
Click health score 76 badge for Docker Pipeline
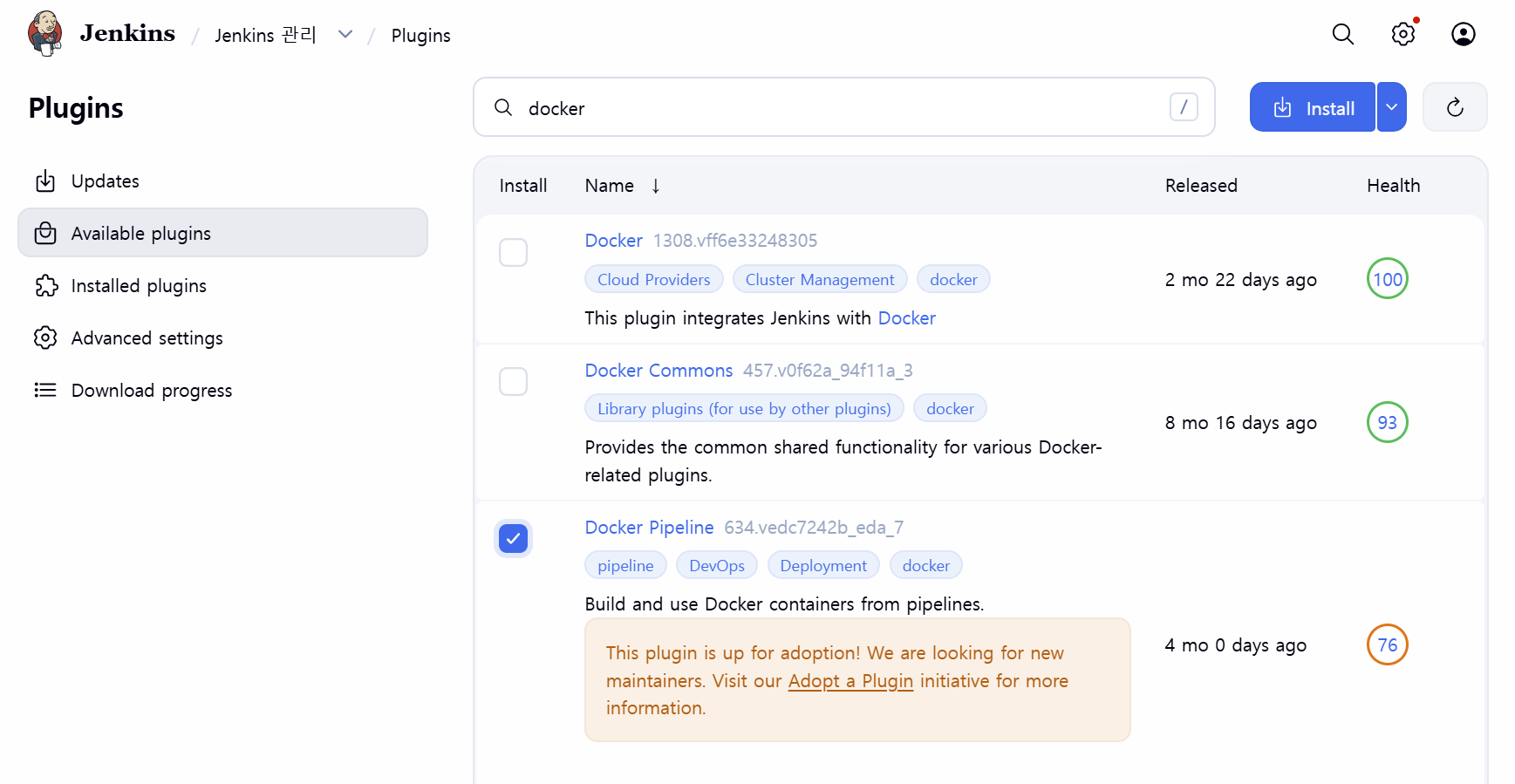click(1388, 644)
